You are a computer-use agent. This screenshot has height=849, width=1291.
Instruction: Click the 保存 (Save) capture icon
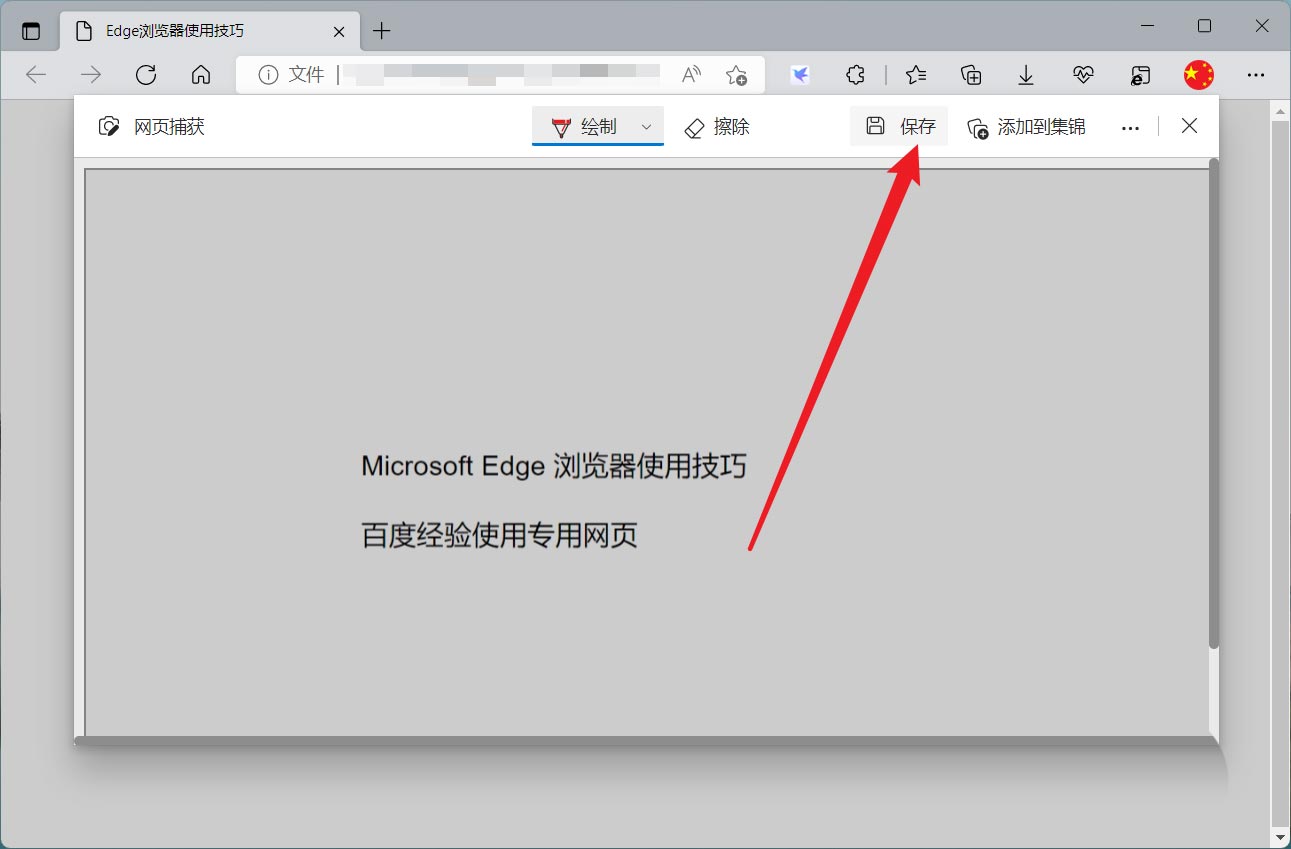click(898, 126)
